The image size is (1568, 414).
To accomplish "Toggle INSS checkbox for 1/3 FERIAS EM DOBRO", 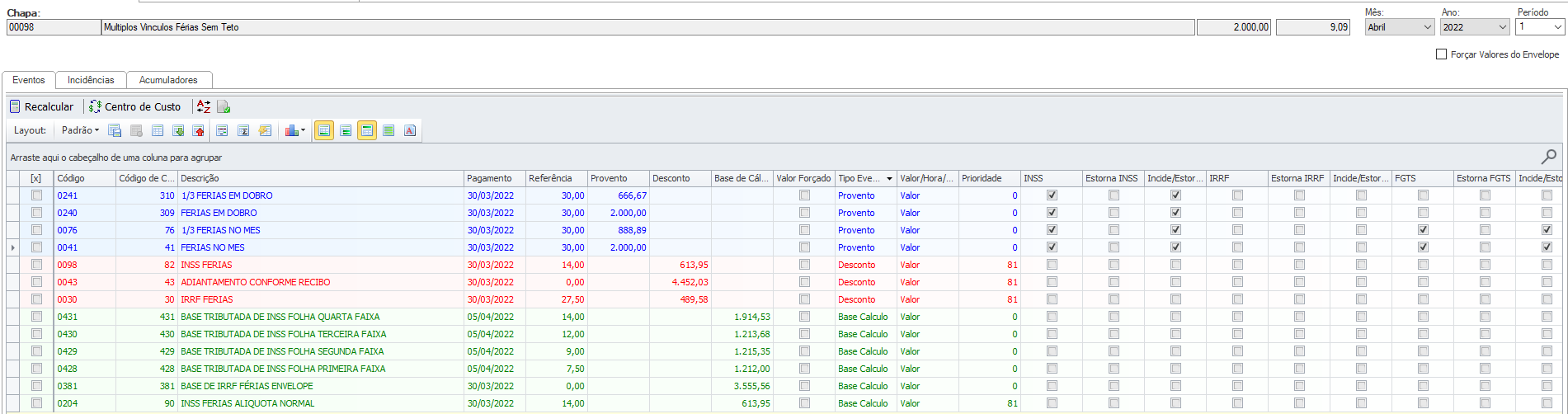I will click(x=1052, y=195).
